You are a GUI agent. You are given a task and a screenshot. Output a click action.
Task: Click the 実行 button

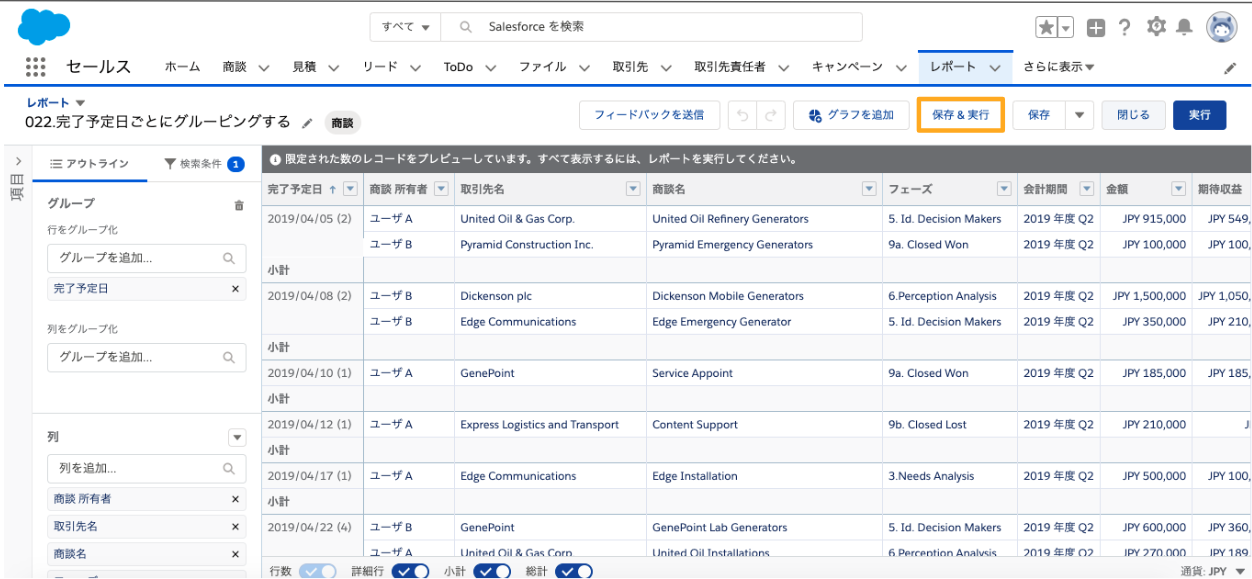pos(1200,115)
